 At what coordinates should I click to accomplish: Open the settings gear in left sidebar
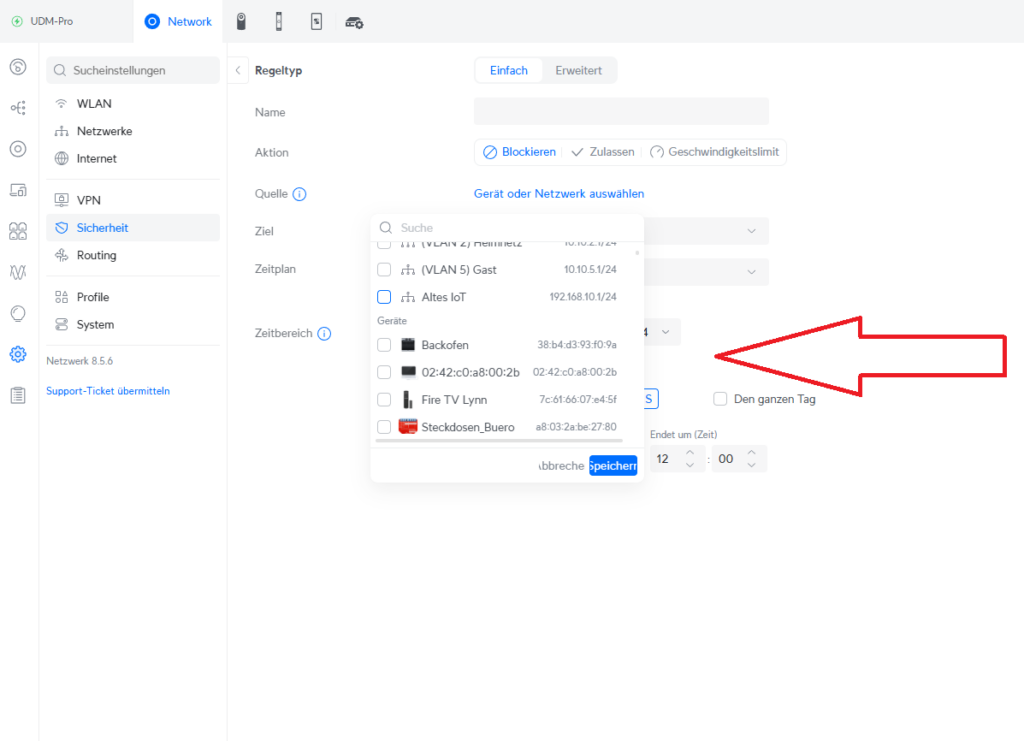17,354
